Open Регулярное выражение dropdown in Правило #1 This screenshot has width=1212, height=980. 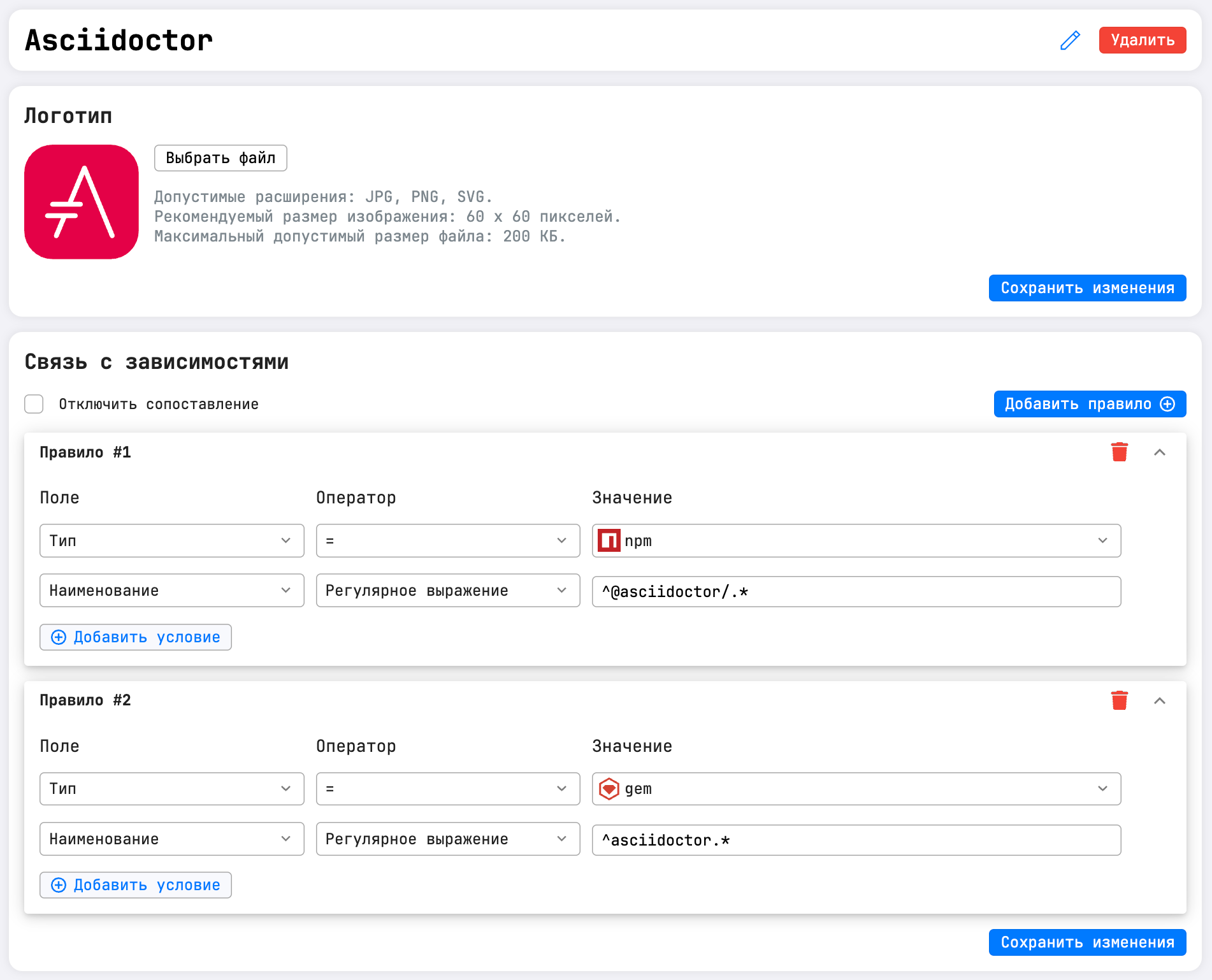(448, 591)
